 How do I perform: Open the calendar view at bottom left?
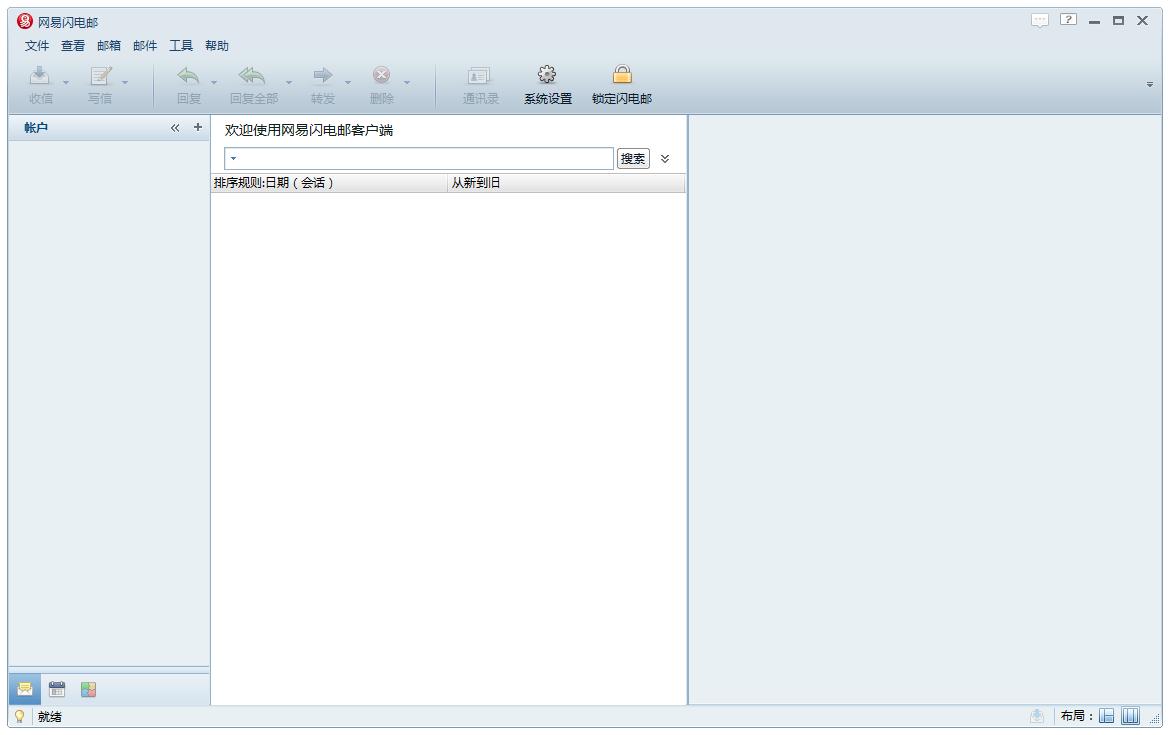pos(55,689)
